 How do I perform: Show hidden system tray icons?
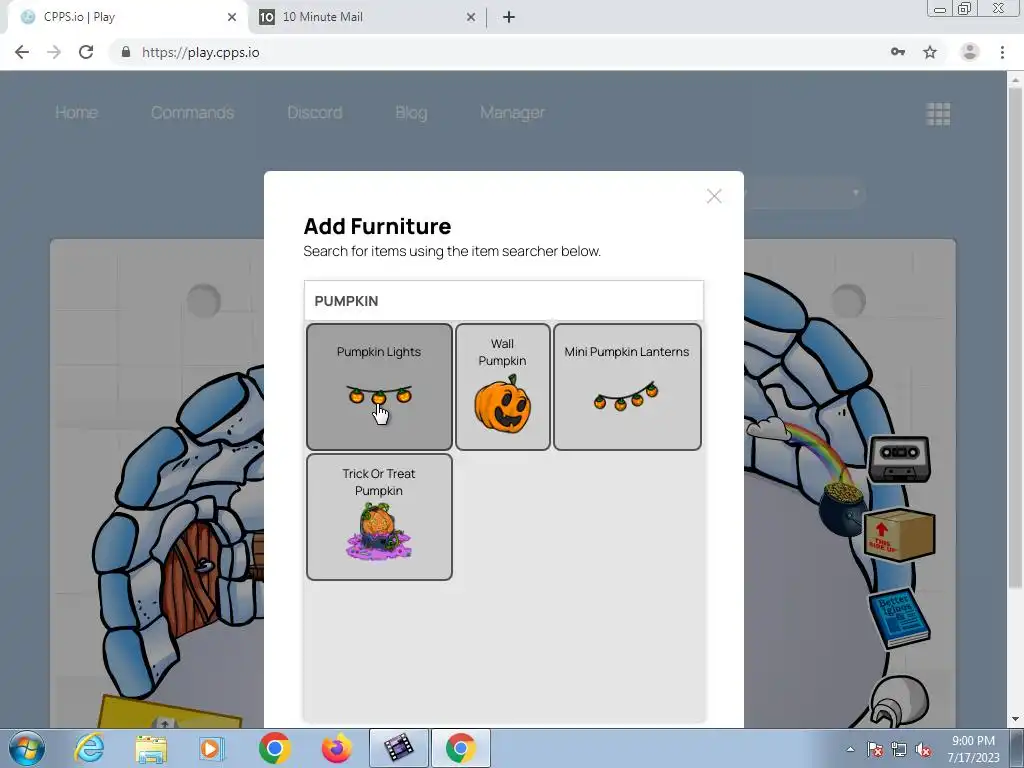(850, 749)
